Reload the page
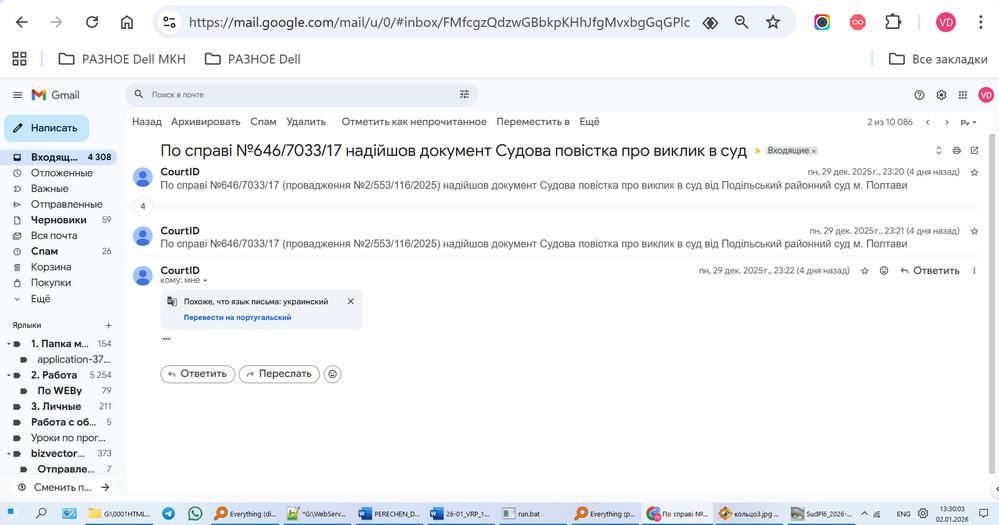This screenshot has height=525, width=999. tap(92, 22)
